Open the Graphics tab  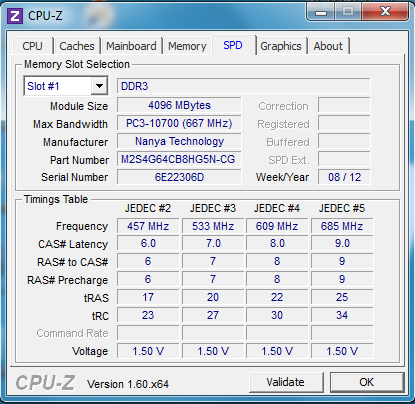pos(281,46)
